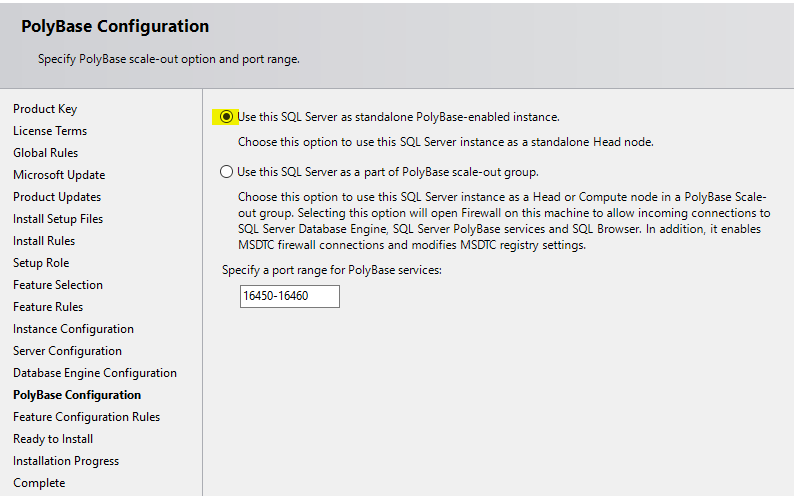The width and height of the screenshot is (794, 496).
Task: Navigate to Server Configuration step
Action: tap(67, 351)
